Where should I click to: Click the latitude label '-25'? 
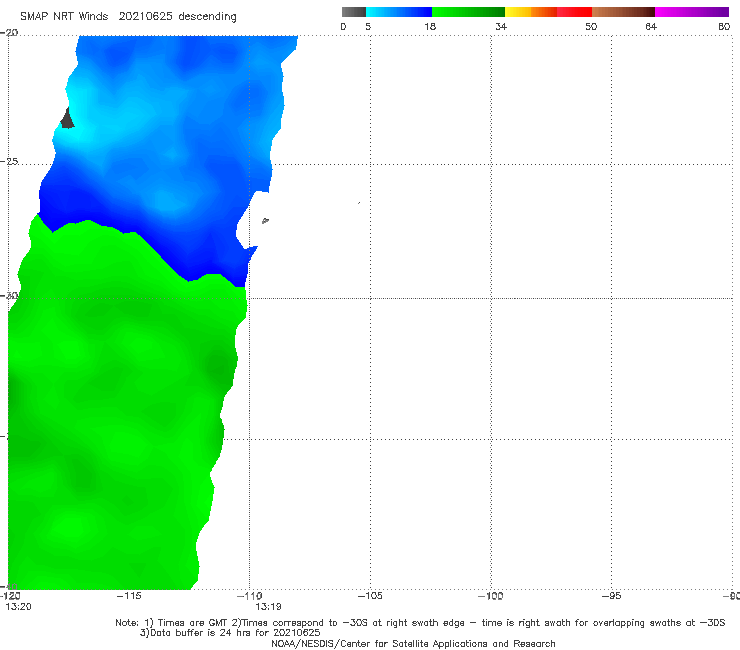click(x=9, y=161)
